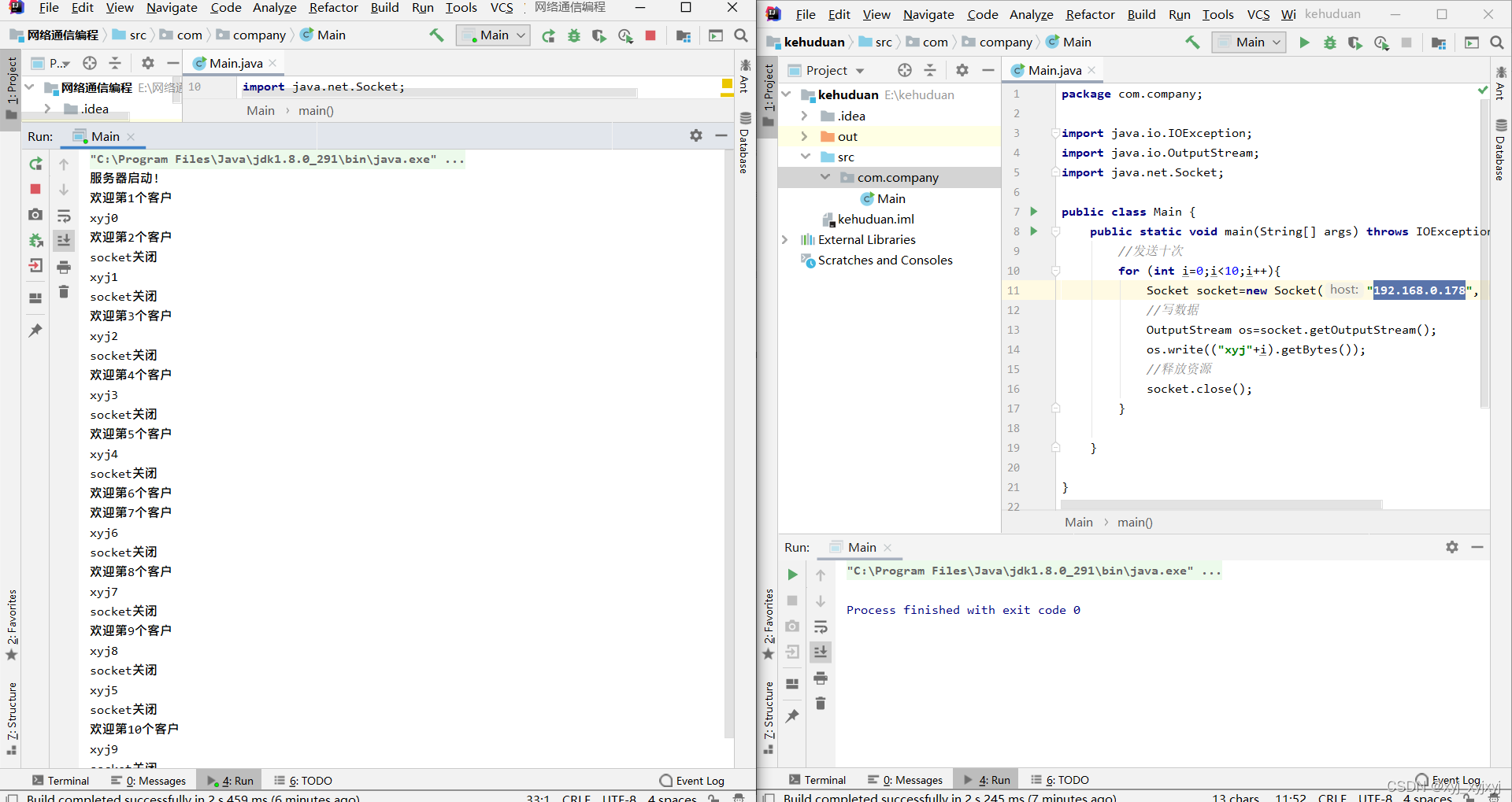Stop the running process in left Run panel
The height and width of the screenshot is (802, 1512).
[x=35, y=189]
